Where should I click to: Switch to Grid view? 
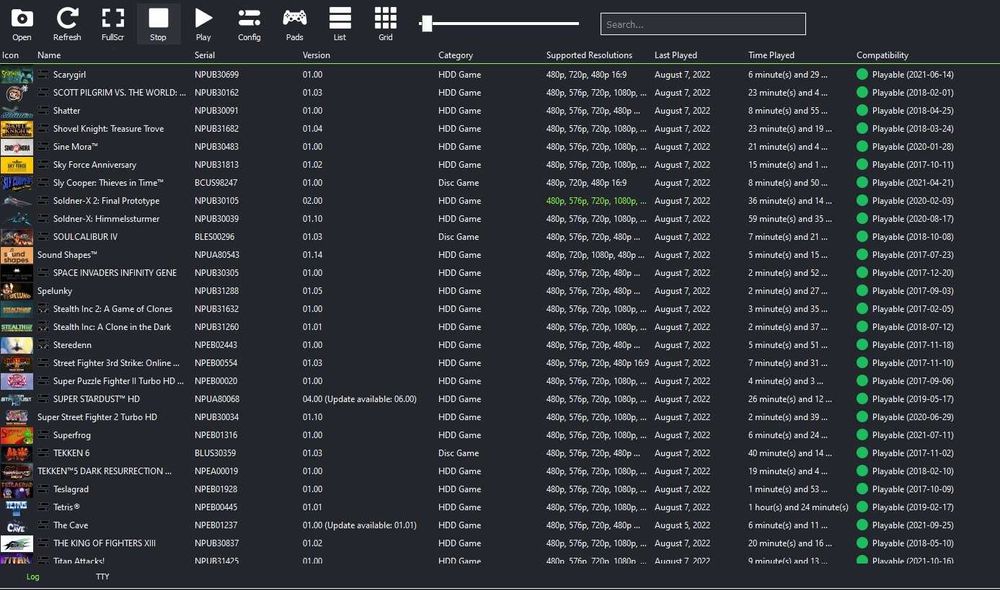click(x=385, y=24)
